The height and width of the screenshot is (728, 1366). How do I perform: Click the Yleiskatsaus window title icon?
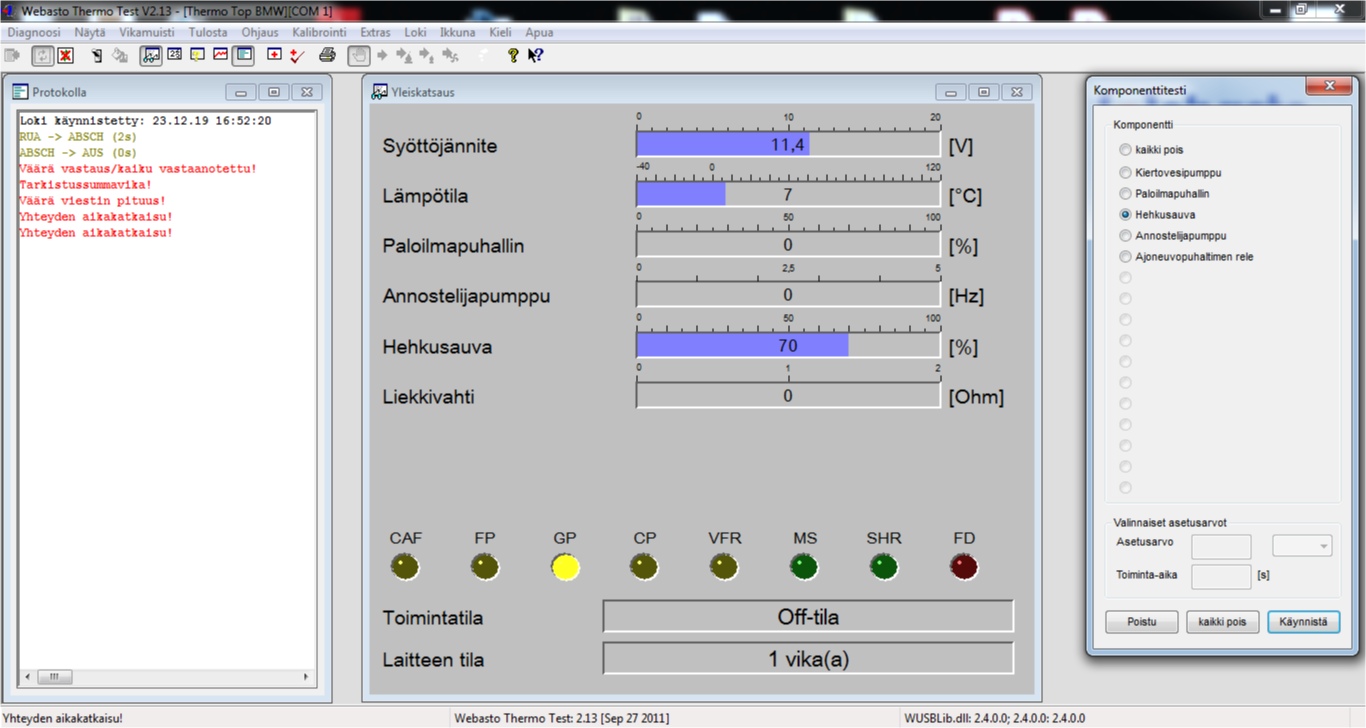pyautogui.click(x=379, y=92)
